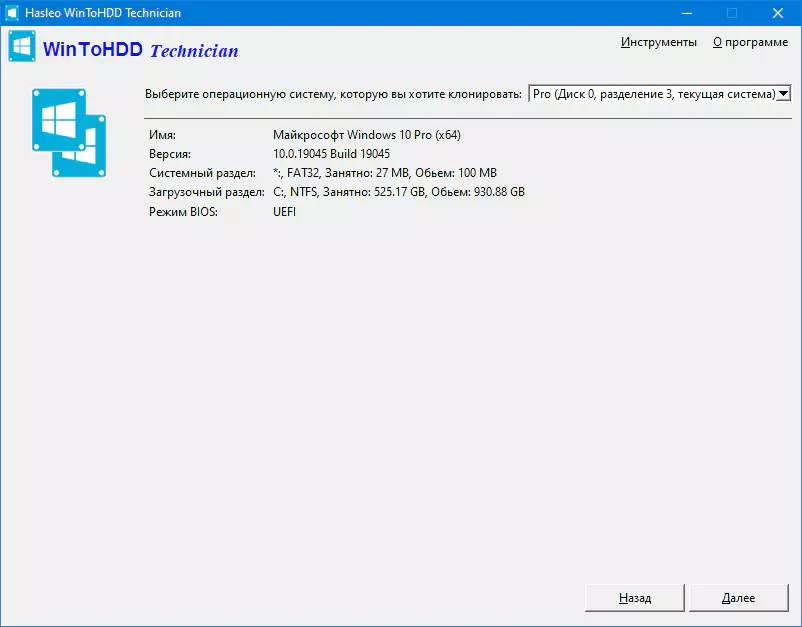Click the 'Системный раздел:' label
802x627 pixels.
pyautogui.click(x=203, y=173)
